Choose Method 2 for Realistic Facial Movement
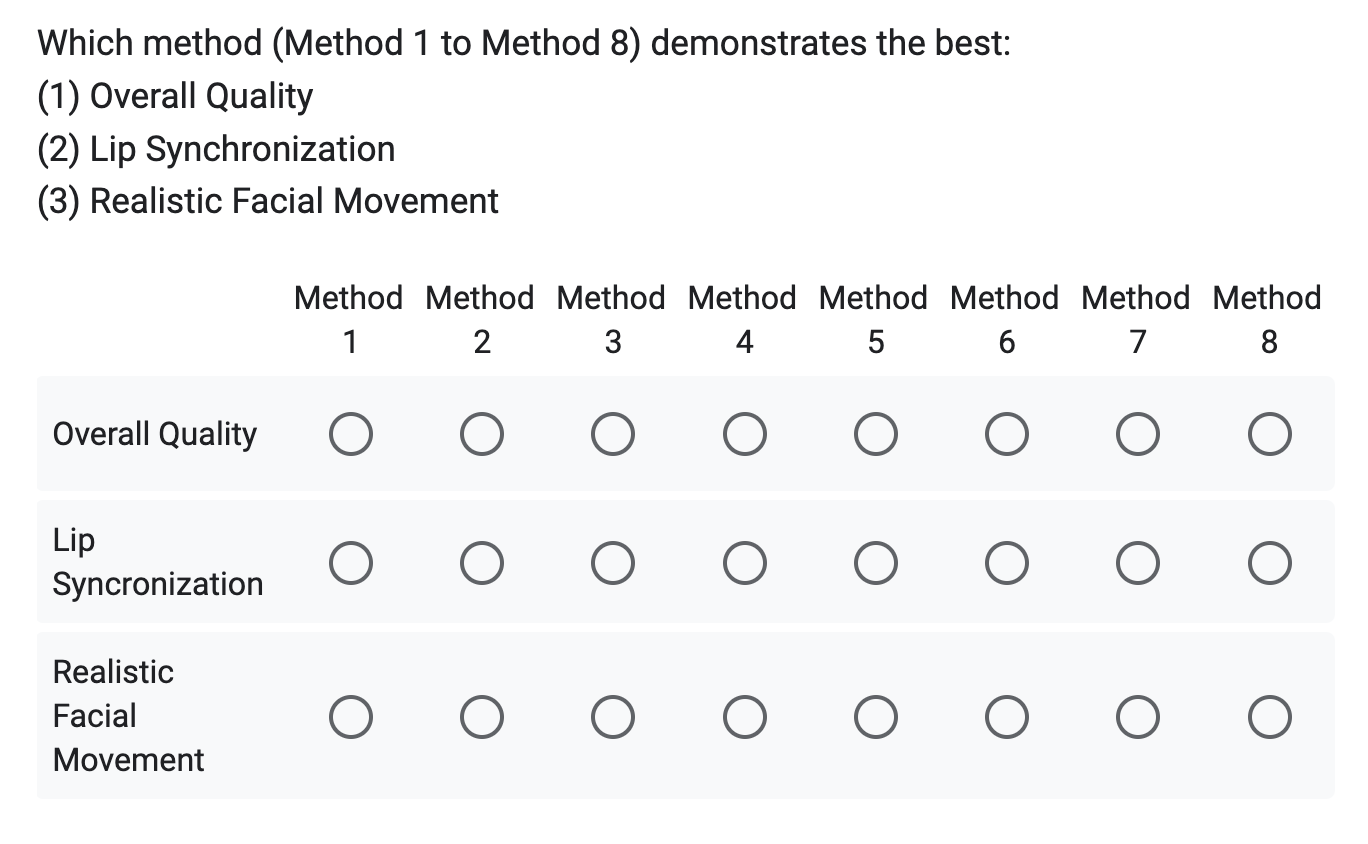The height and width of the screenshot is (844, 1368). 481,717
